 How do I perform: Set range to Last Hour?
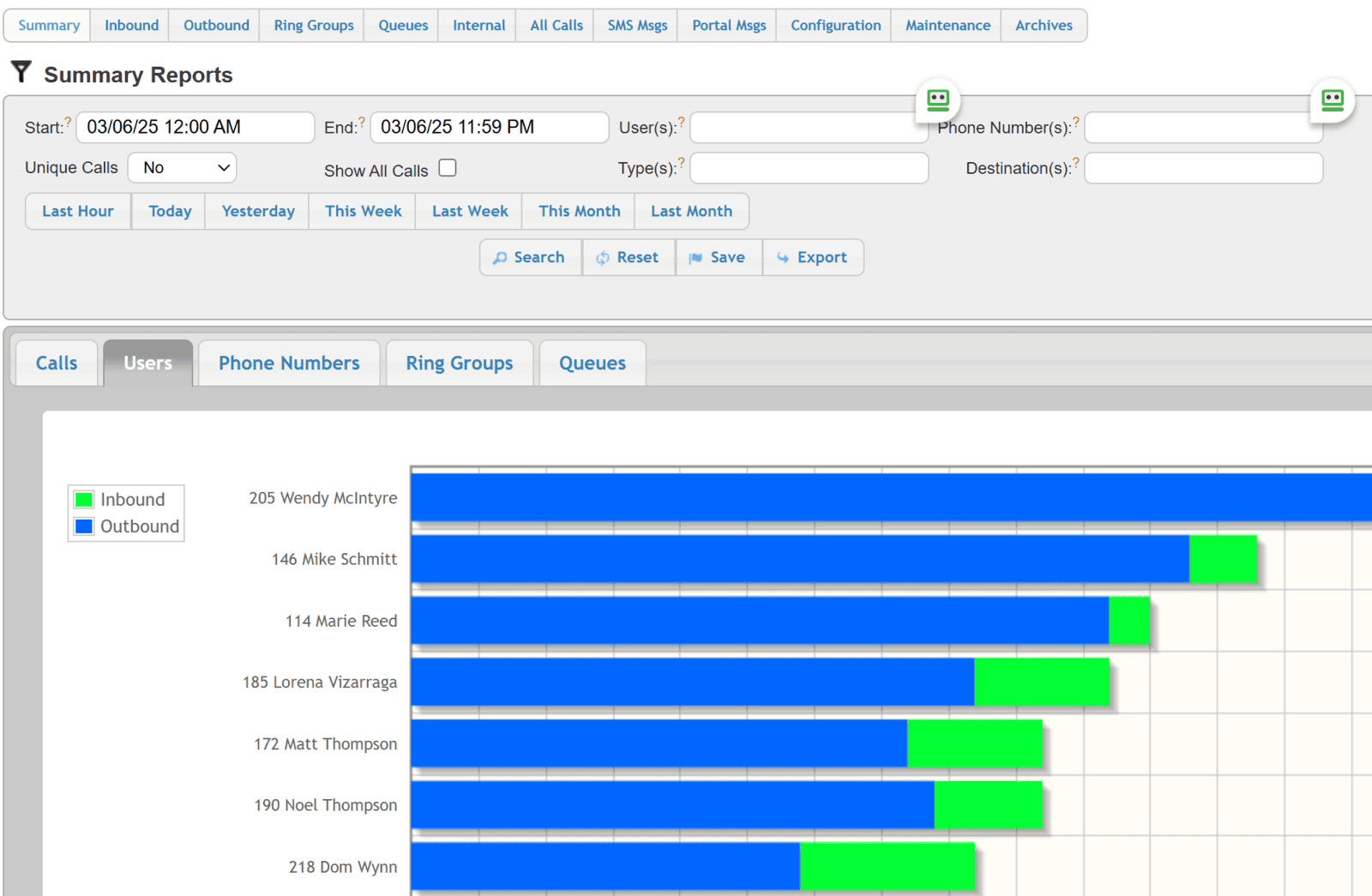click(78, 212)
